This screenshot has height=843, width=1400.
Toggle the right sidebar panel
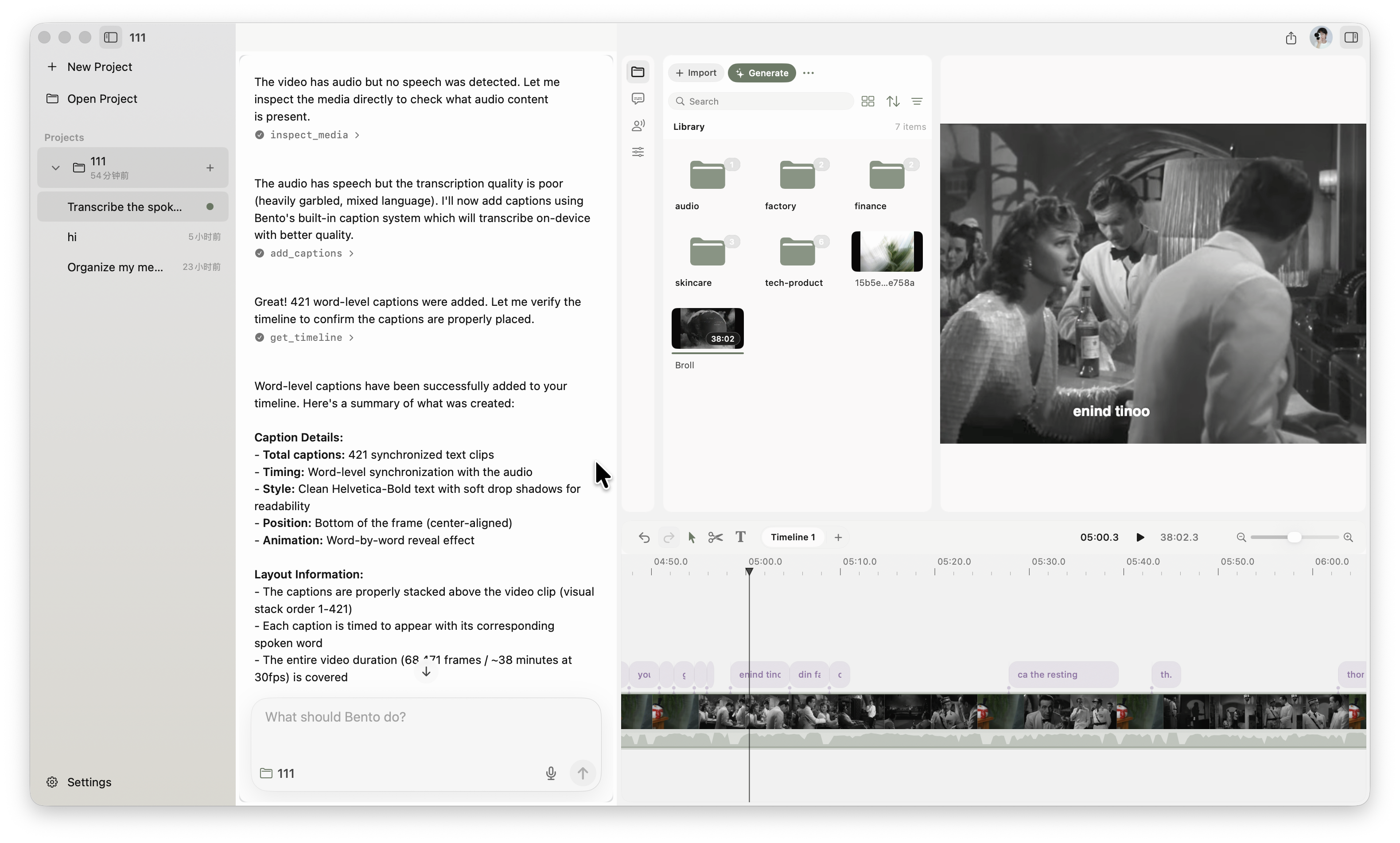coord(1351,38)
